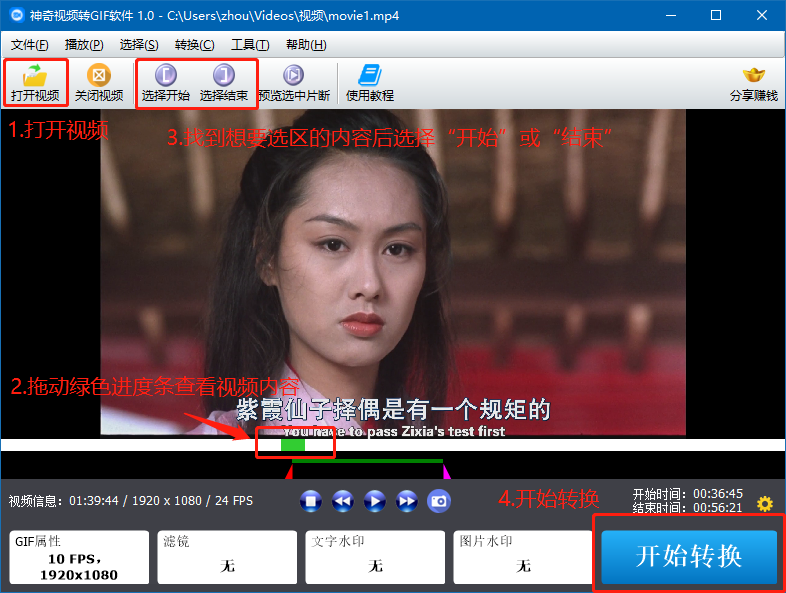This screenshot has width=786, height=593.
Task: Open the GIF属性 settings panel
Action: 79,557
